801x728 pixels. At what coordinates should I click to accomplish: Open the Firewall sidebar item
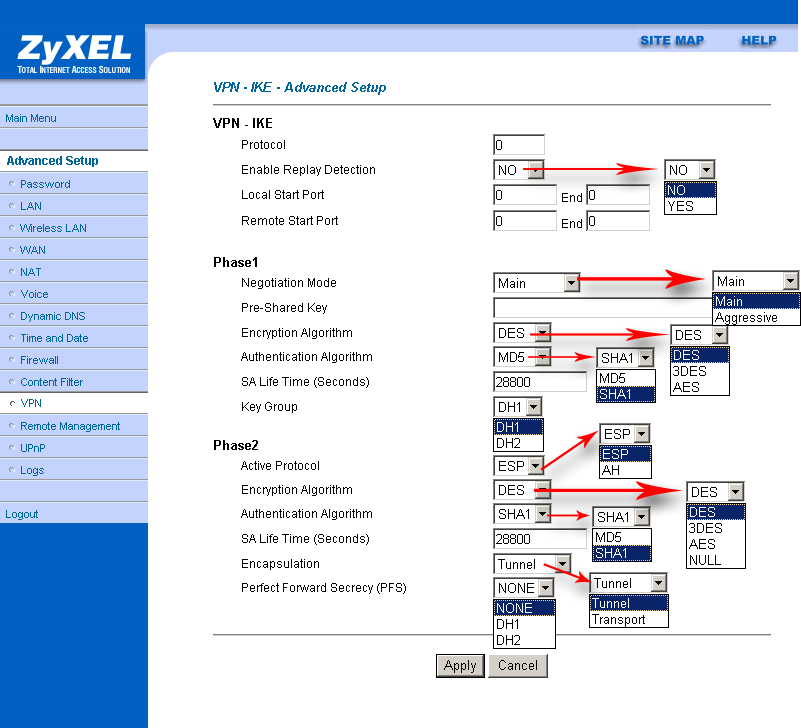click(x=39, y=360)
